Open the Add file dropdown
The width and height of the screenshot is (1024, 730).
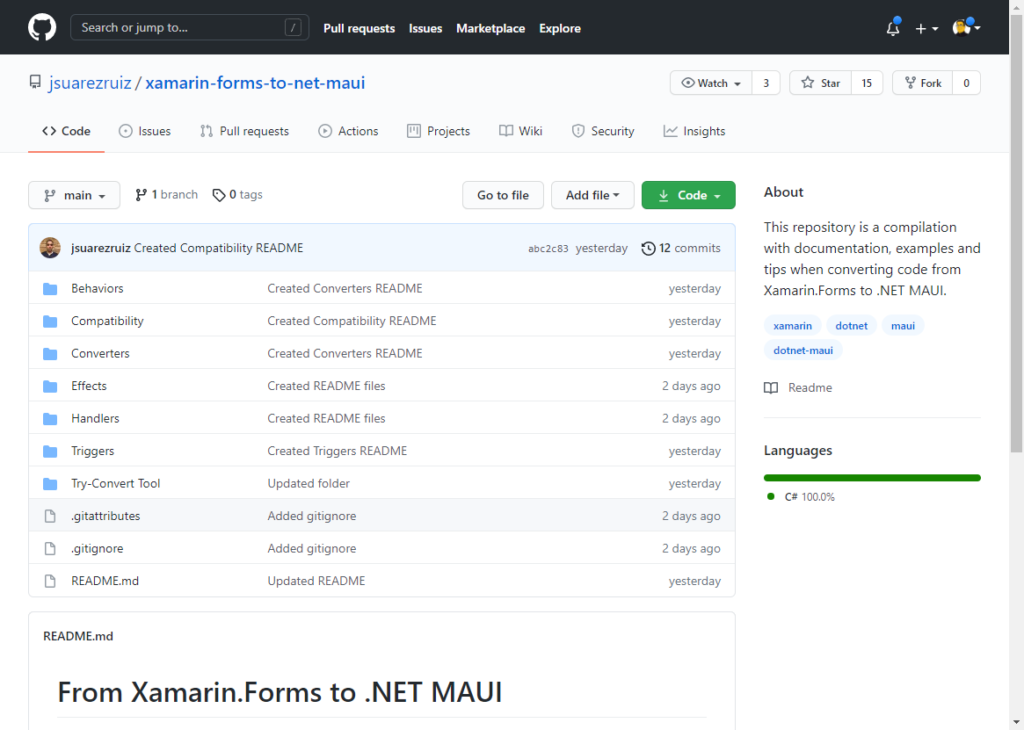pos(592,195)
